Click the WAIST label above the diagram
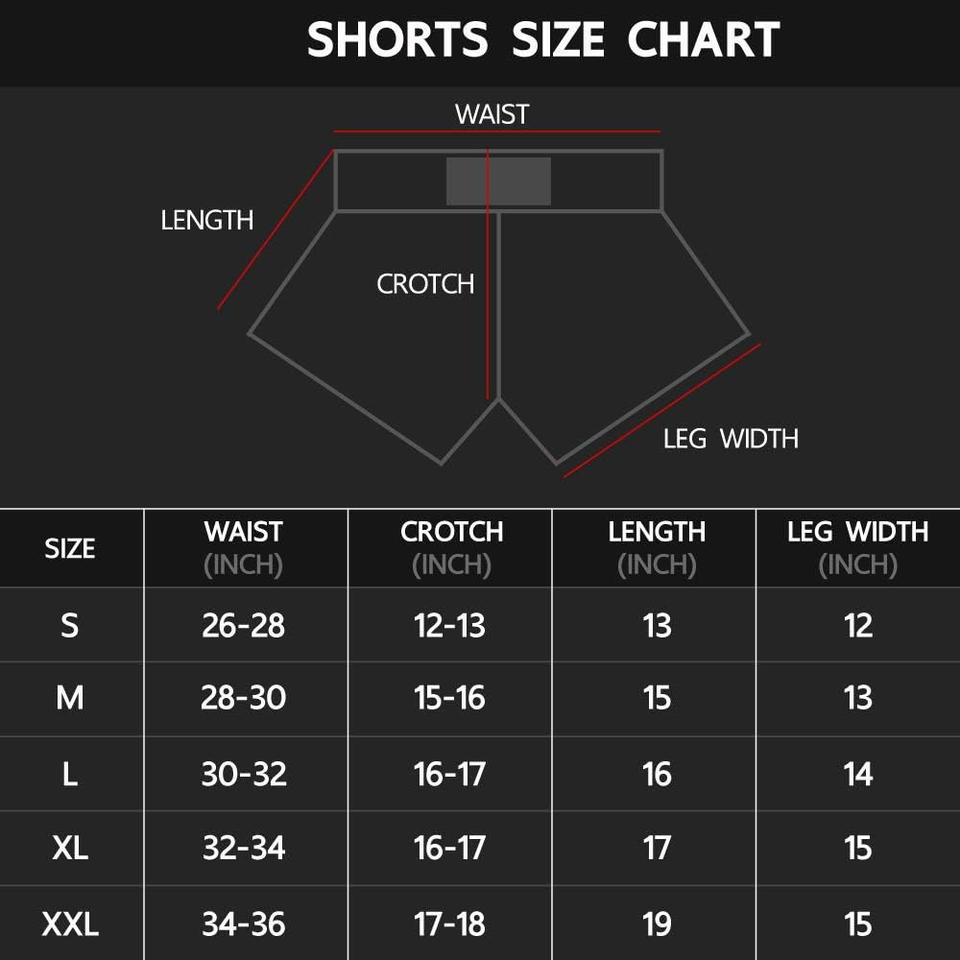The height and width of the screenshot is (960, 960). pos(492,114)
